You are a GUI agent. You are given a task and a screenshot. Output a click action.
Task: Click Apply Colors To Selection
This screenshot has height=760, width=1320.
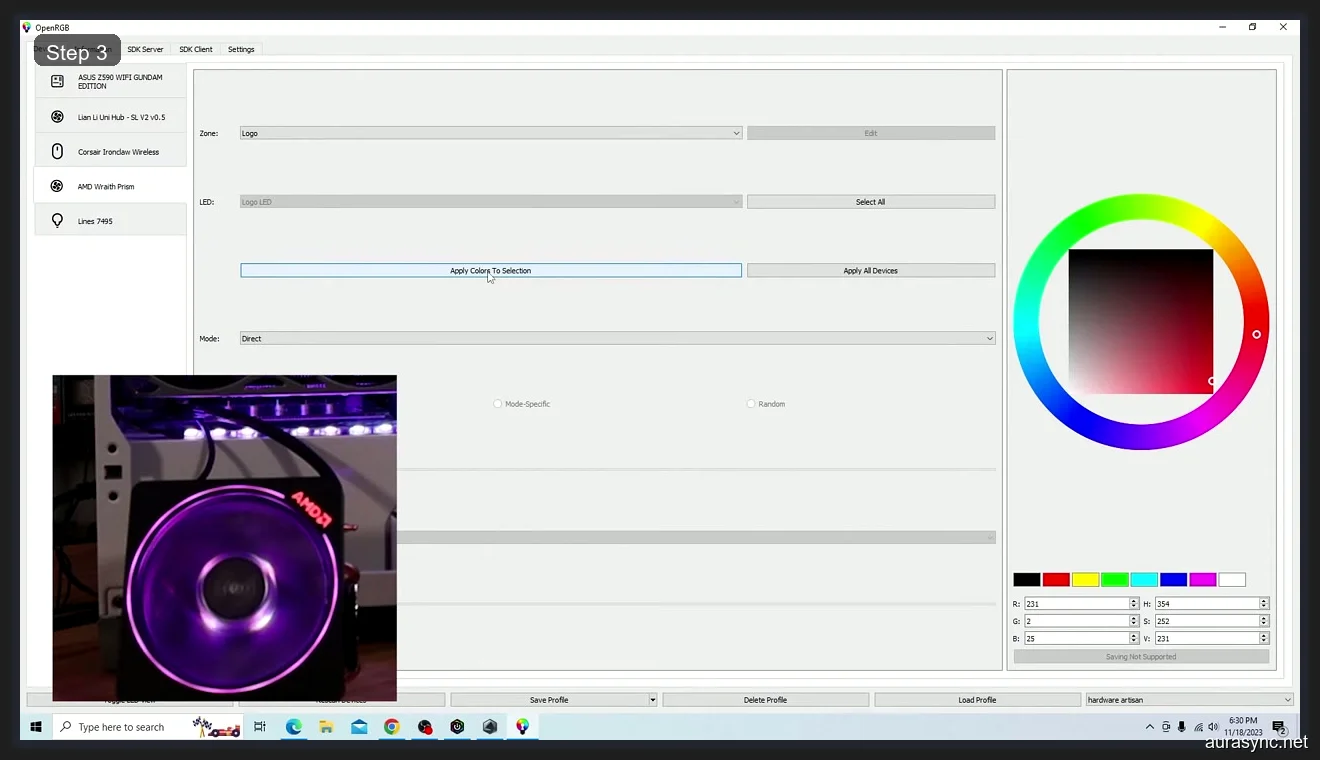coord(490,270)
